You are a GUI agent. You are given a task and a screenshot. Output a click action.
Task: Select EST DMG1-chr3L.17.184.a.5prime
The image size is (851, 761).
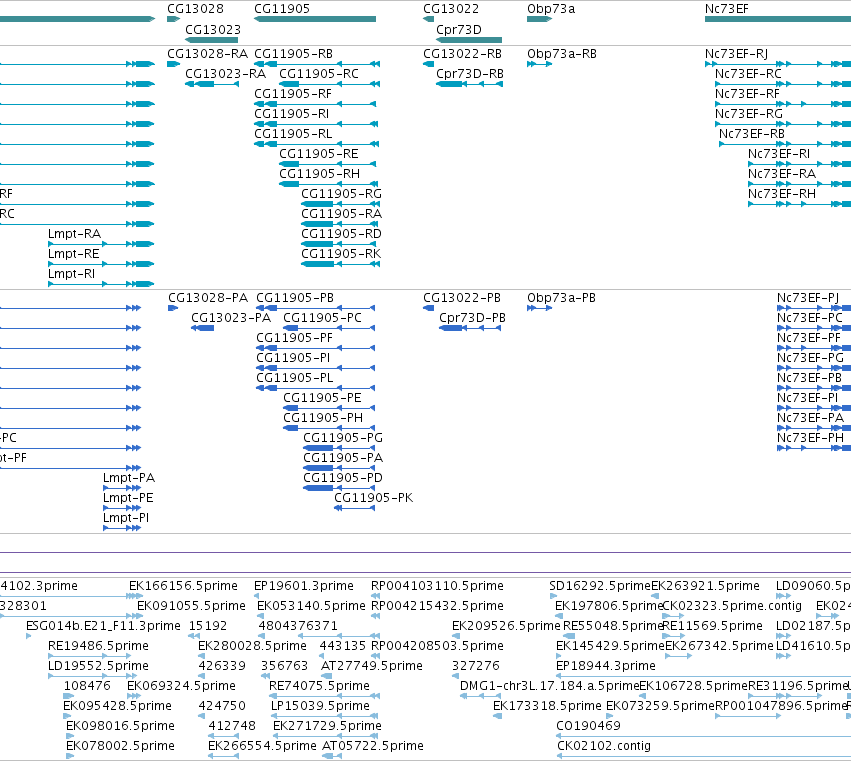click(549, 687)
